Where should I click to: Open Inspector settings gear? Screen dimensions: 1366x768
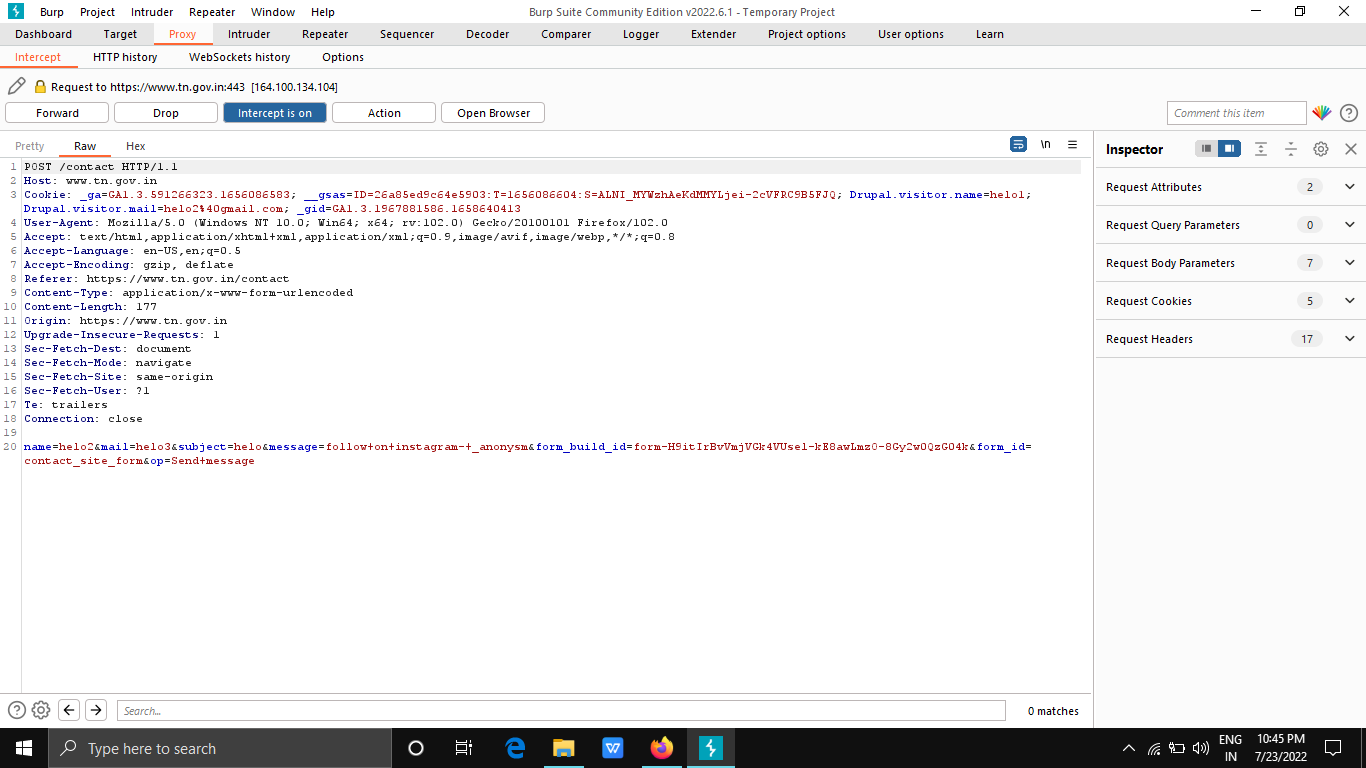[1321, 149]
